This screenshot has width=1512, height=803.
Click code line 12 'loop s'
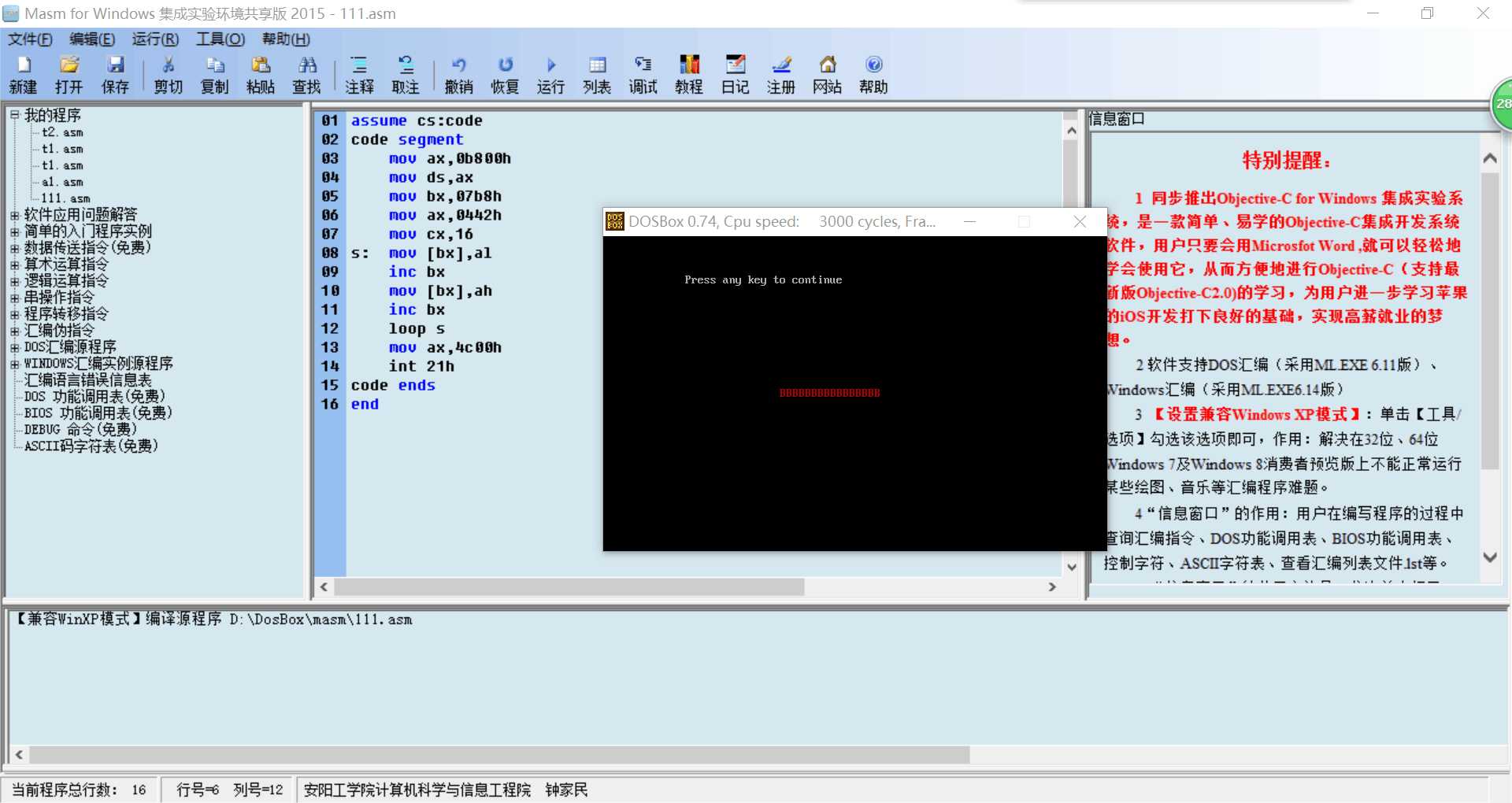pyautogui.click(x=417, y=328)
